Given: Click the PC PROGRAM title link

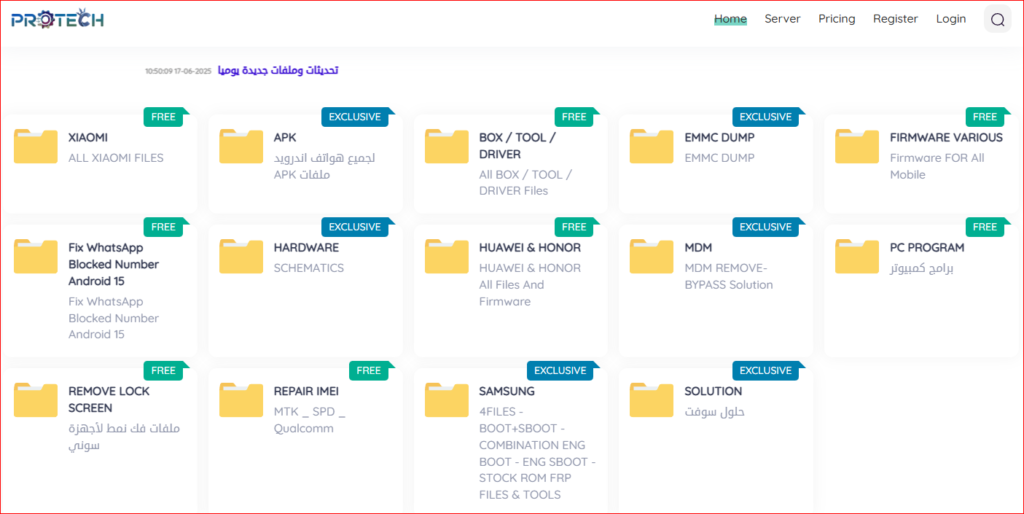Looking at the screenshot, I should (927, 248).
